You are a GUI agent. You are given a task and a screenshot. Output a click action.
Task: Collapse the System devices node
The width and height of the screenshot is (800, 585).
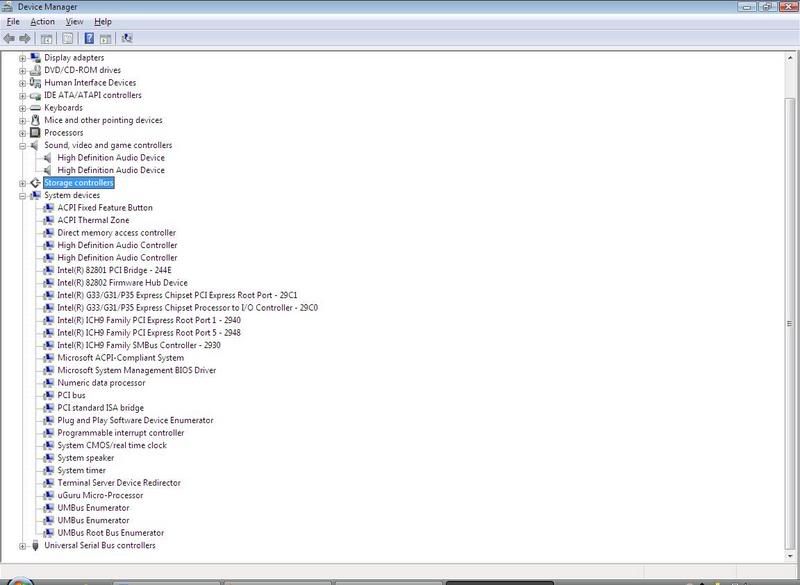22,196
